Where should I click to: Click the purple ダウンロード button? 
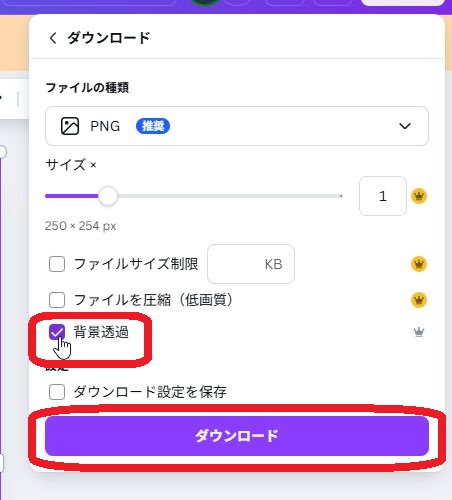tap(237, 436)
